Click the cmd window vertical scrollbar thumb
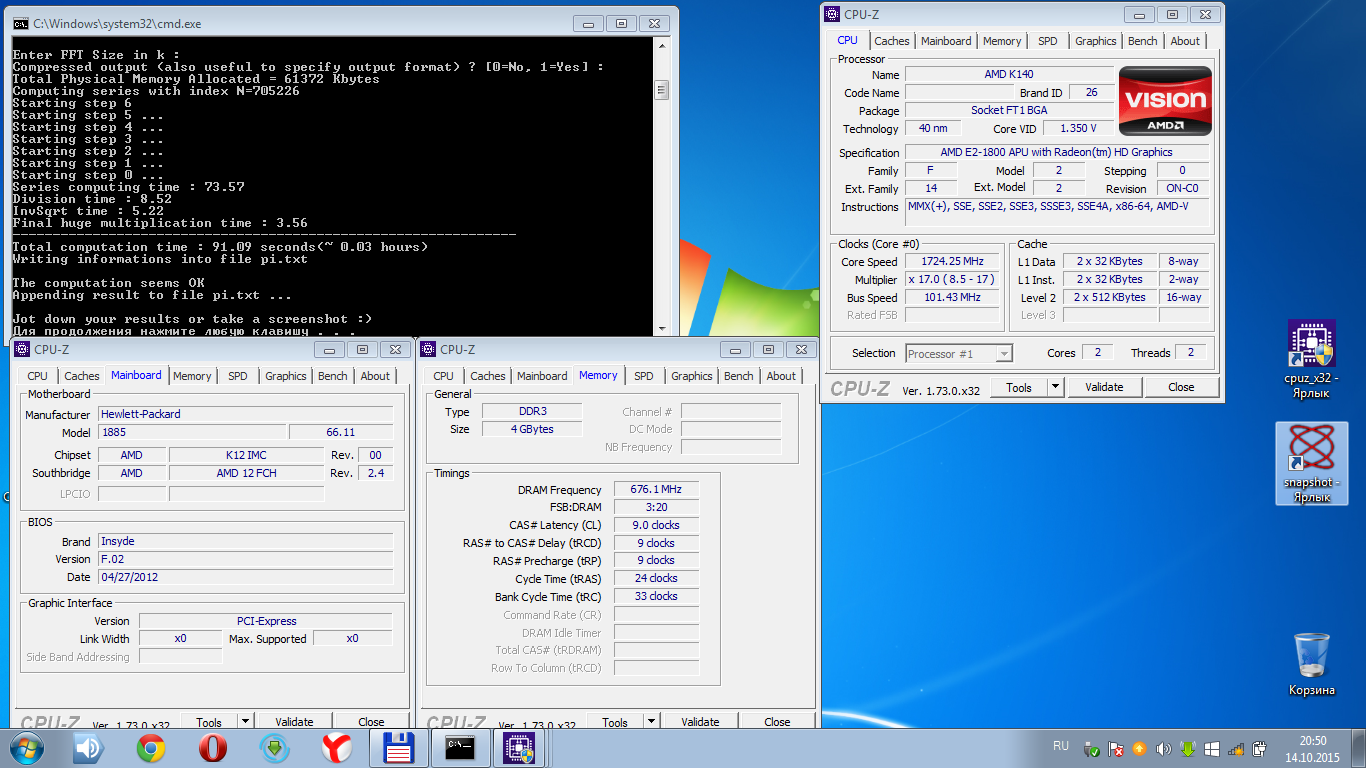Viewport: 1366px width, 768px height. click(661, 90)
